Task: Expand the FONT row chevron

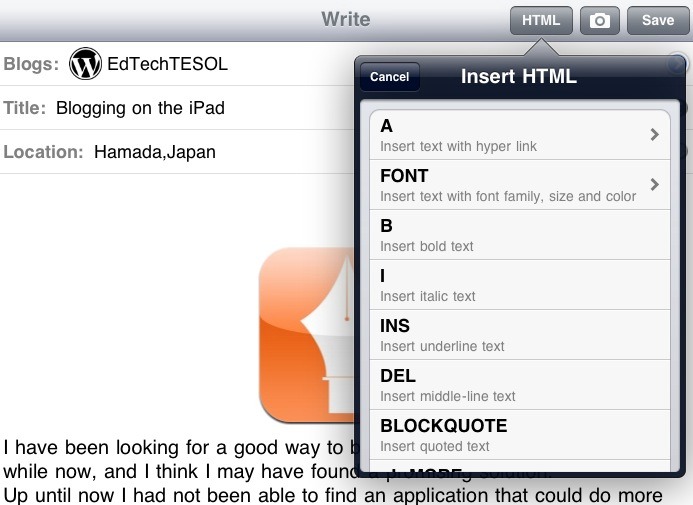Action: click(x=655, y=184)
